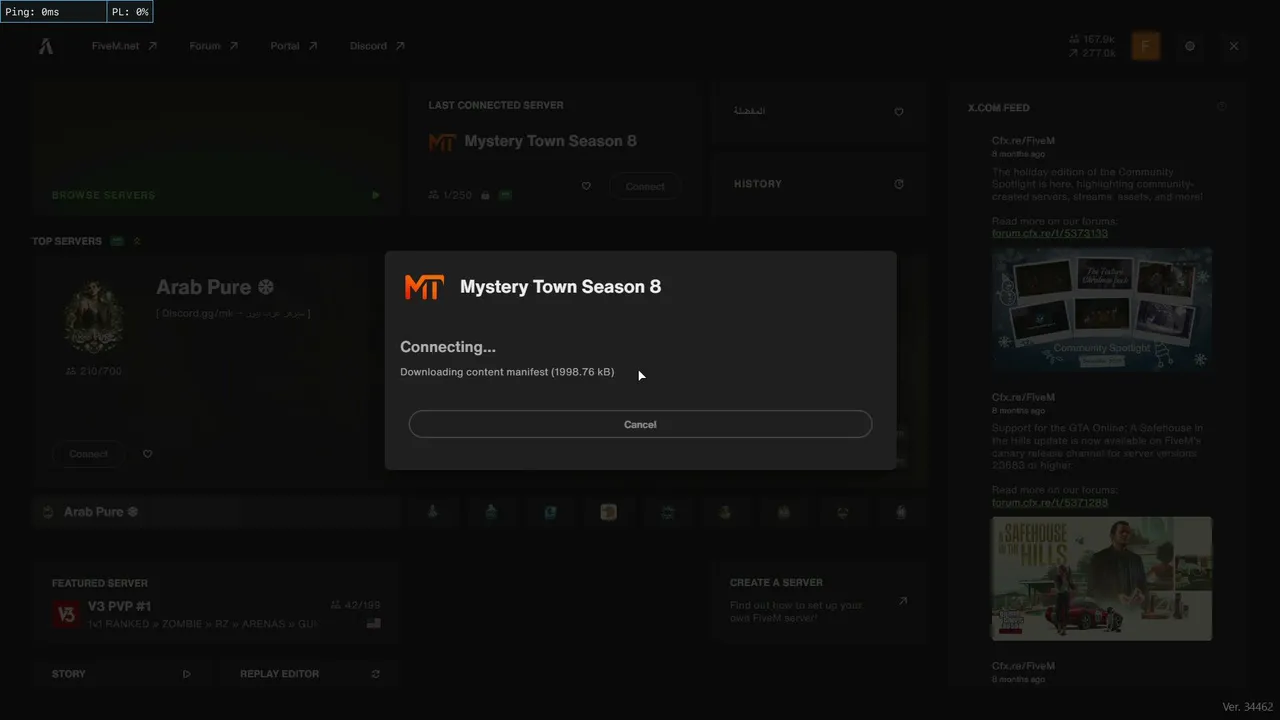Open the settings gear icon

point(1190,46)
